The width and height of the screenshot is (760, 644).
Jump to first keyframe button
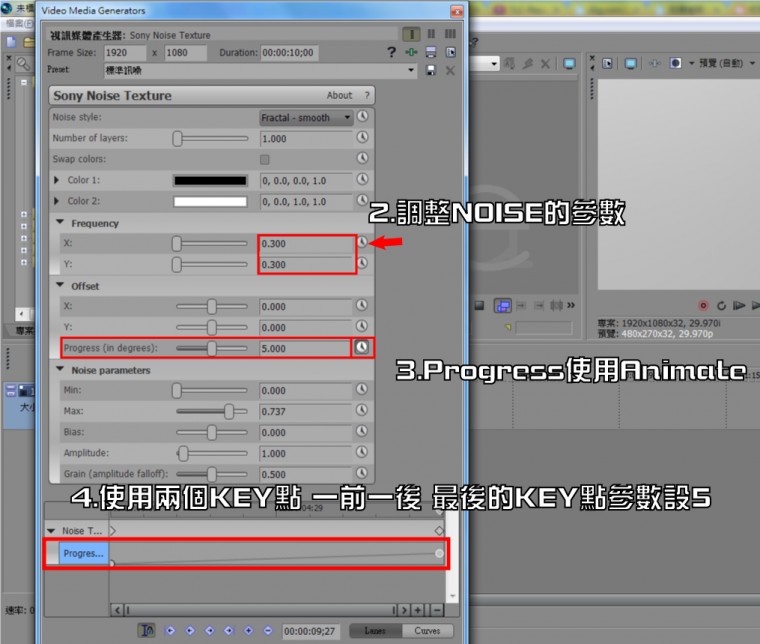point(170,630)
